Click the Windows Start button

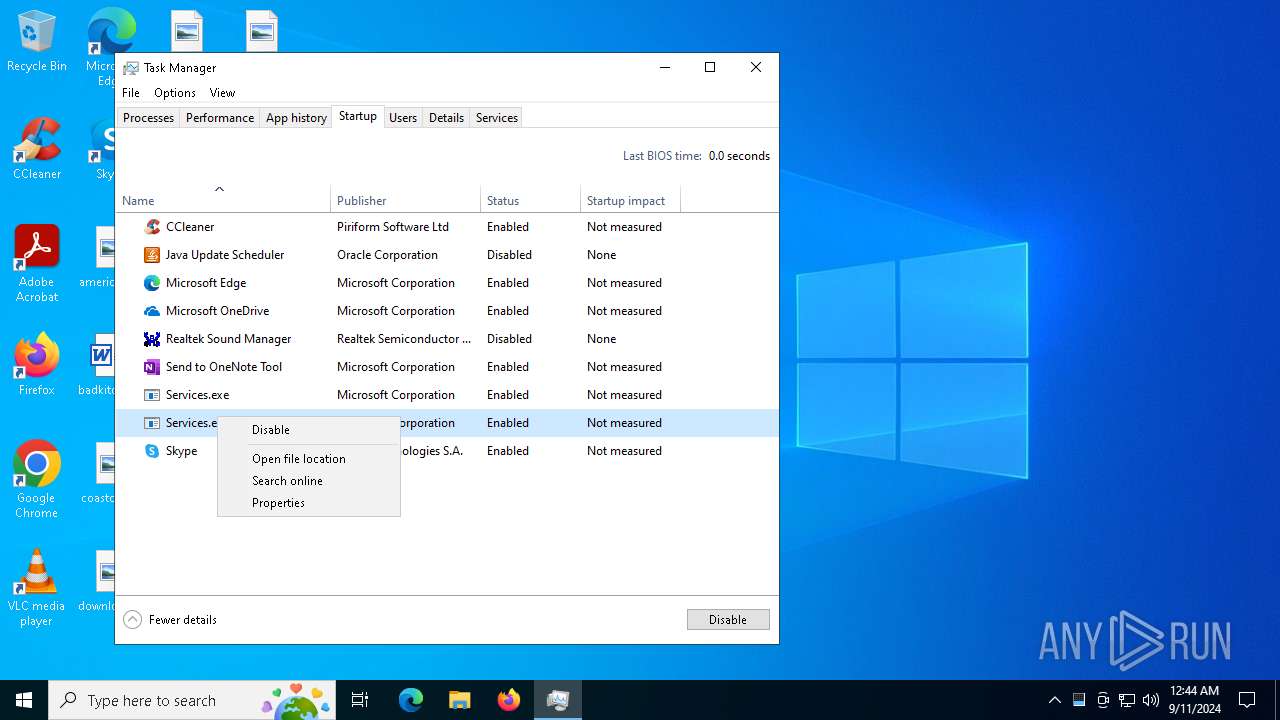pyautogui.click(x=24, y=700)
